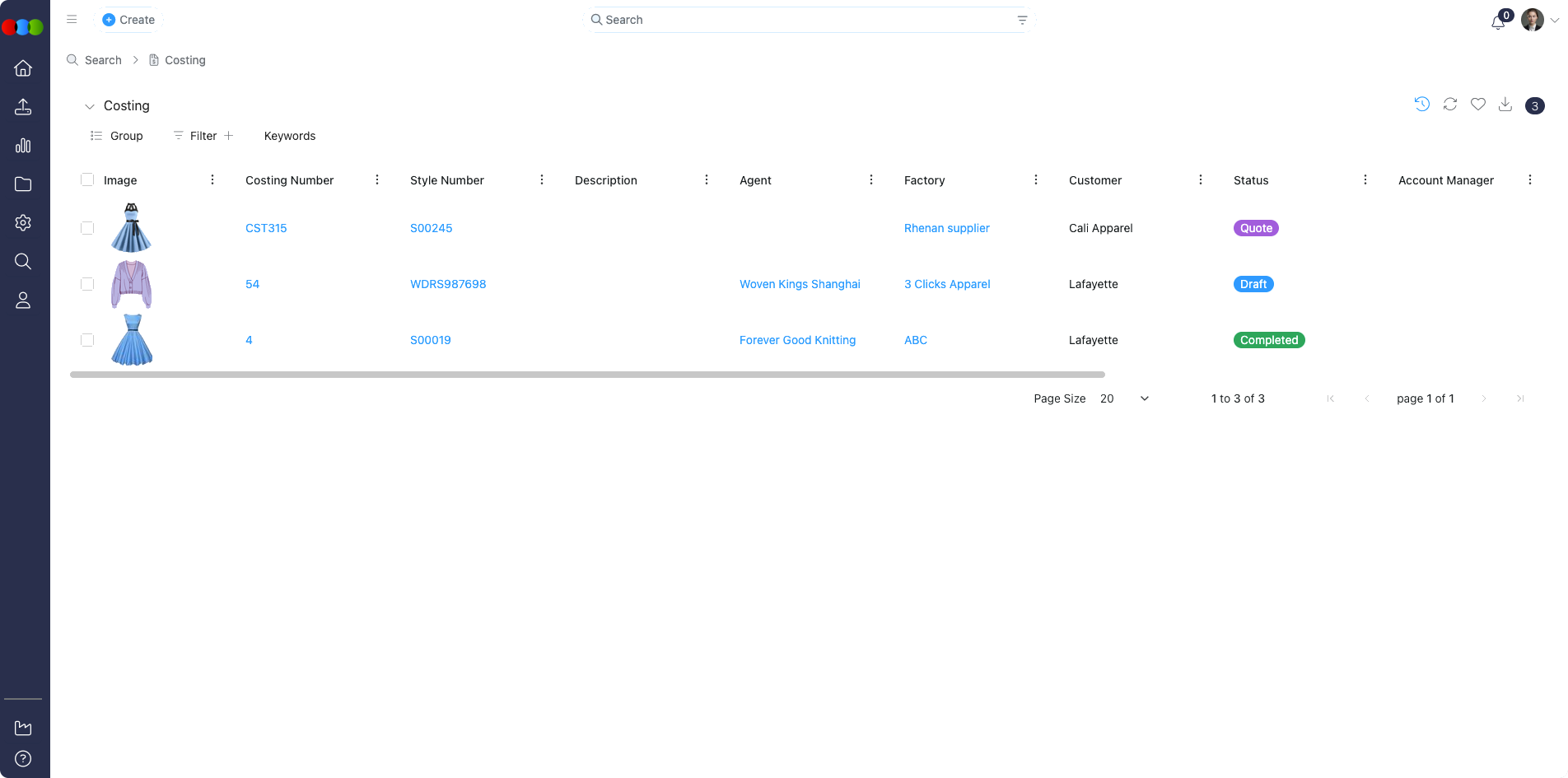Screen dimensions: 1568x778
Task: Download the costing data
Action: pos(1505,105)
